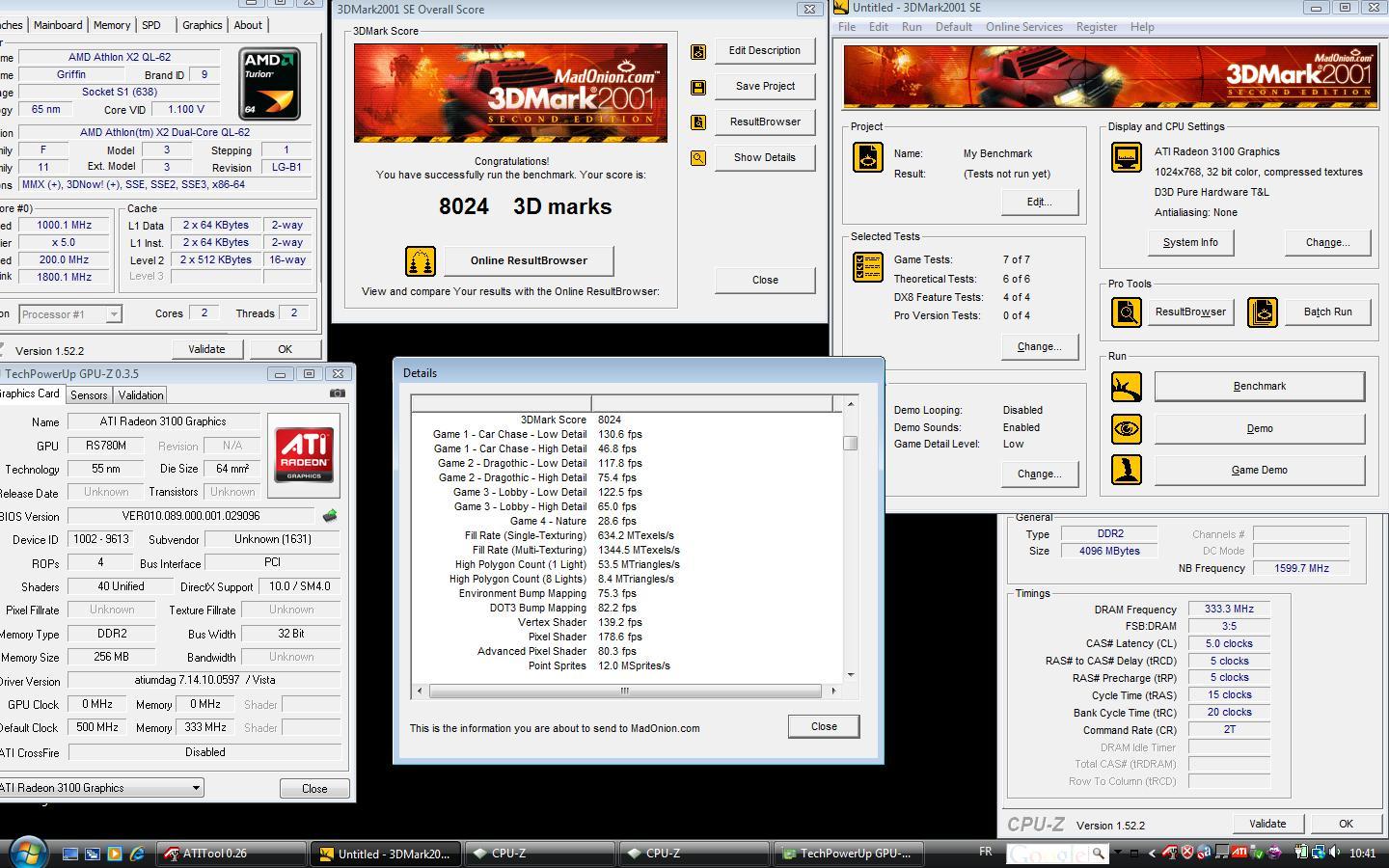
Task: Open the Help menu in 3DMark2001
Action: [1142, 27]
